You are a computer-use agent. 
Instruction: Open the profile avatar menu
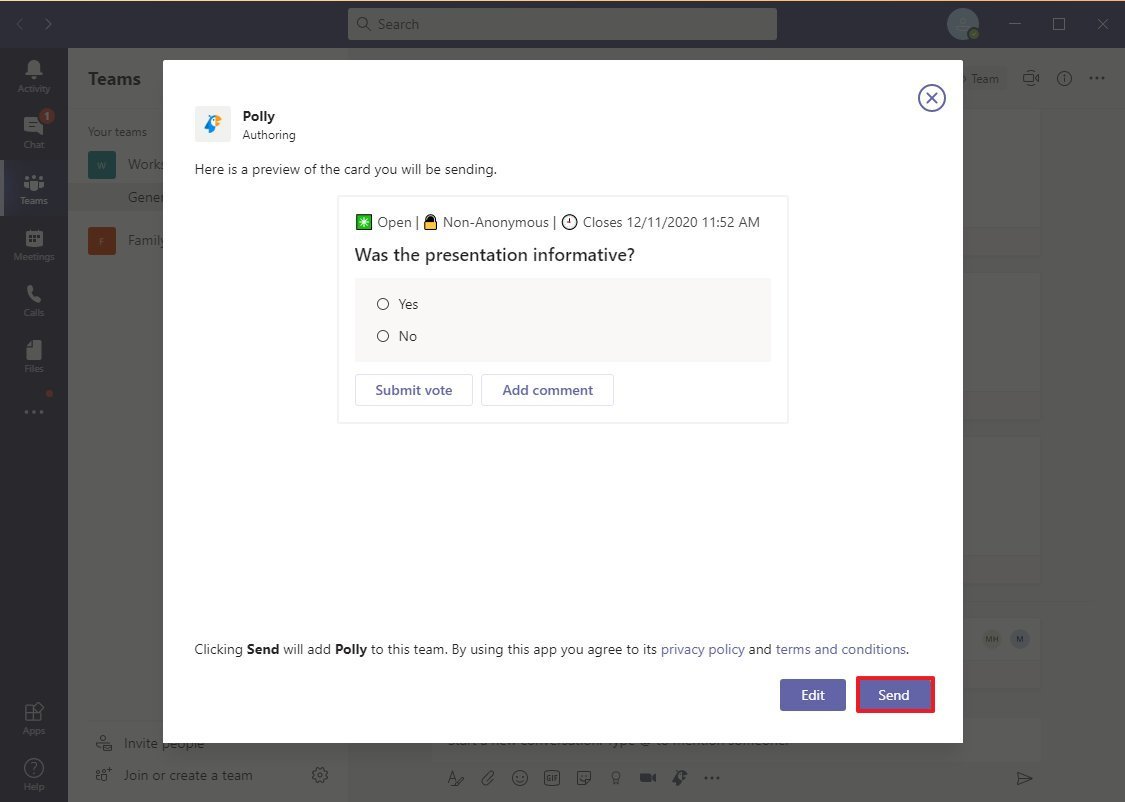click(963, 24)
